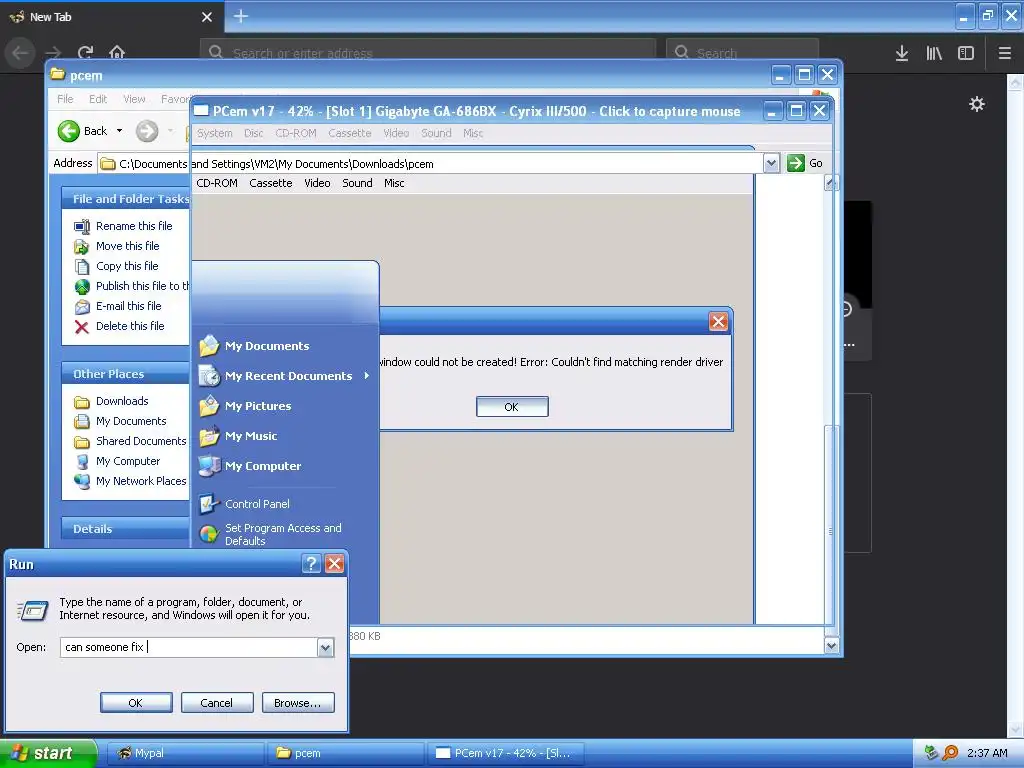The image size is (1024, 768).
Task: Open the top PCem CD-ROM menu
Action: click(295, 133)
